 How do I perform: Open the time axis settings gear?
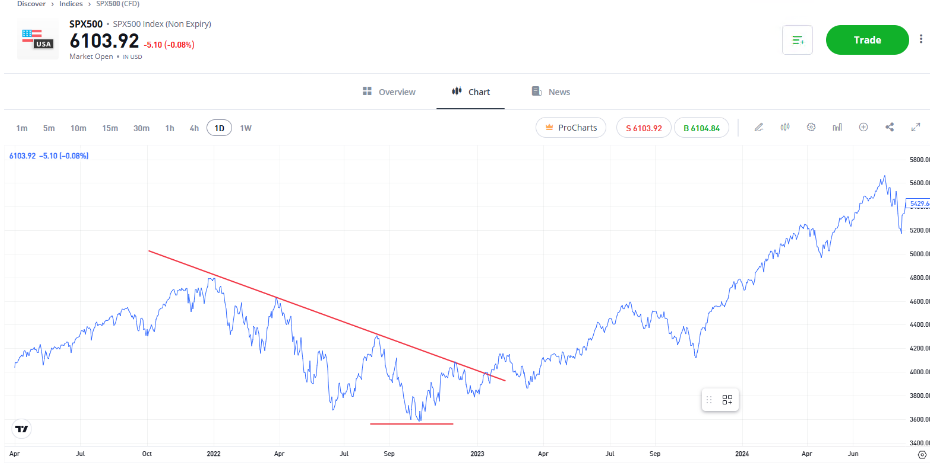[920, 453]
